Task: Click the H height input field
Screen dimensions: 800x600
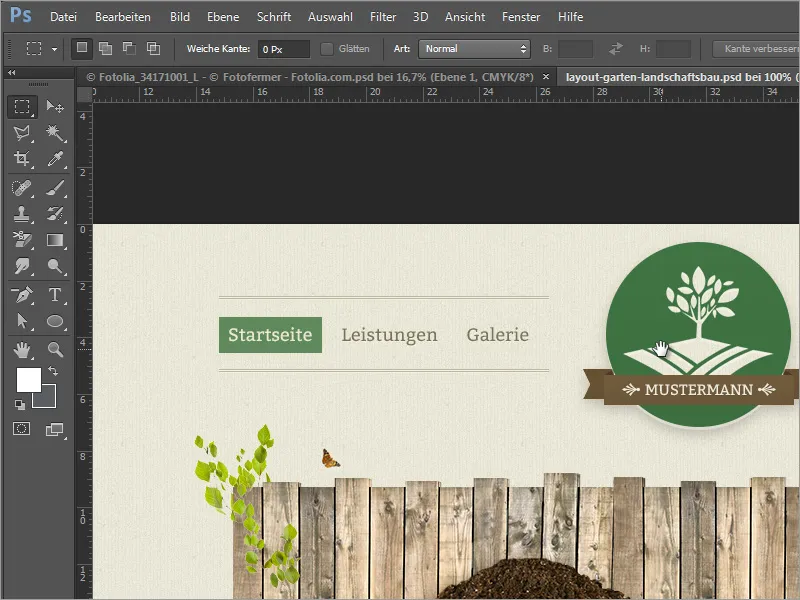Action: click(x=673, y=49)
